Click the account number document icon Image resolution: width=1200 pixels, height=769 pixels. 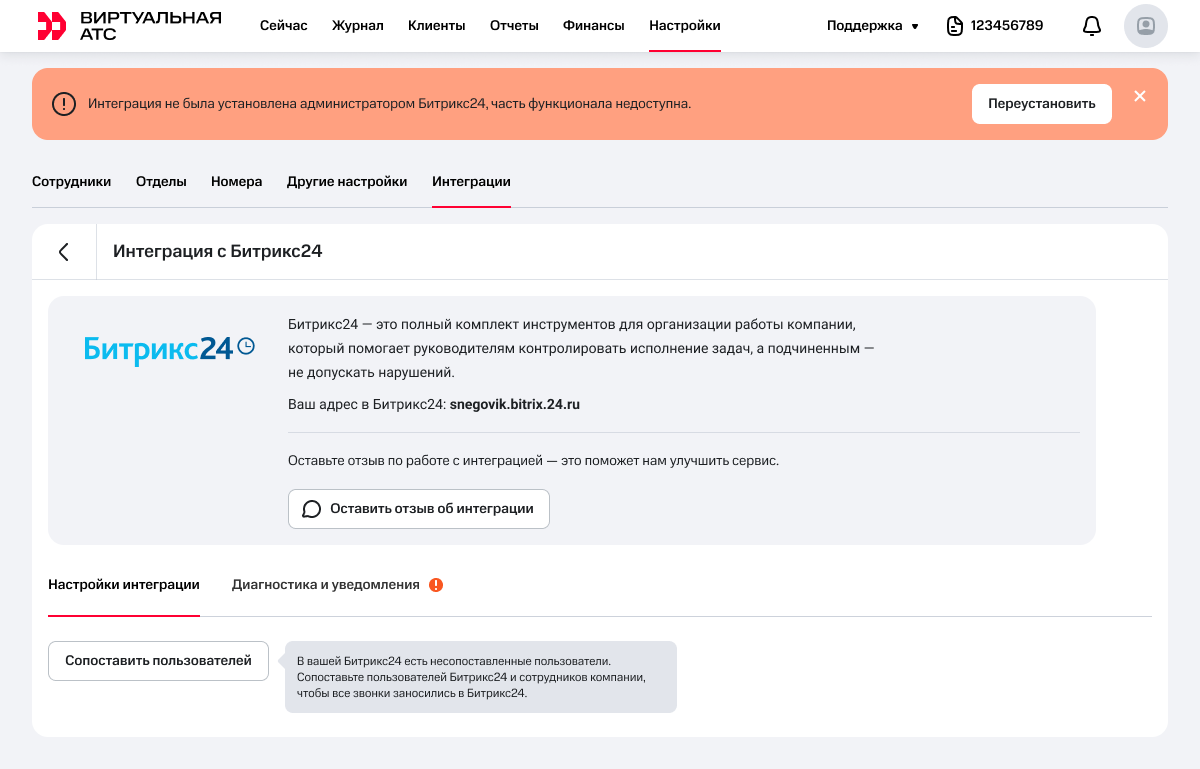[955, 26]
